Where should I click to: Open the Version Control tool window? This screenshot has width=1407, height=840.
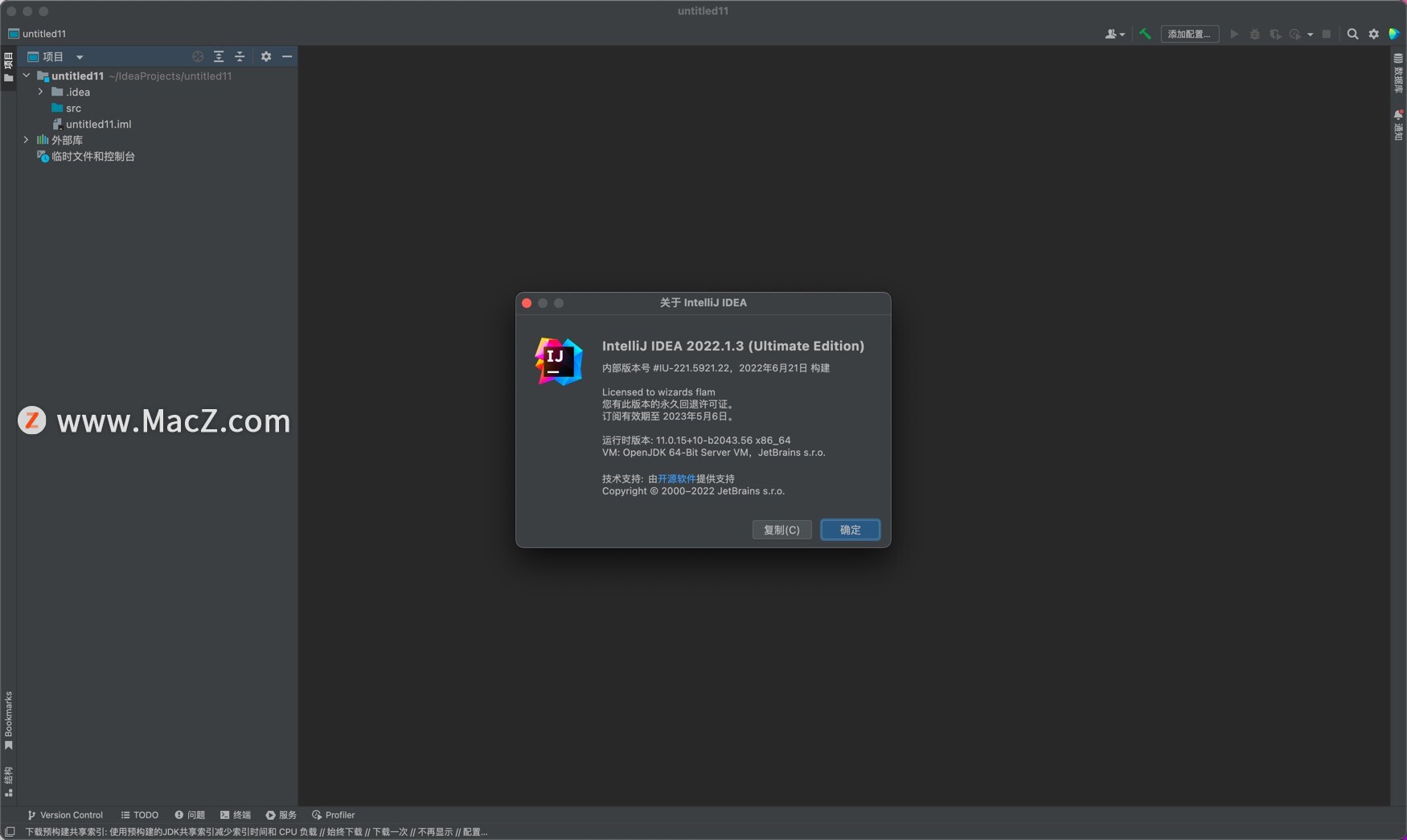(65, 815)
